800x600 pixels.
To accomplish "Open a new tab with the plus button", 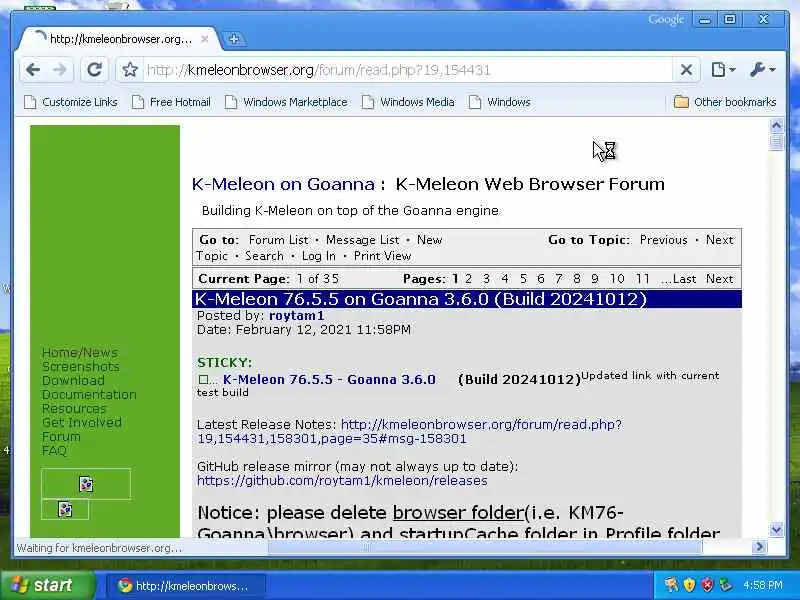I will pyautogui.click(x=234, y=39).
